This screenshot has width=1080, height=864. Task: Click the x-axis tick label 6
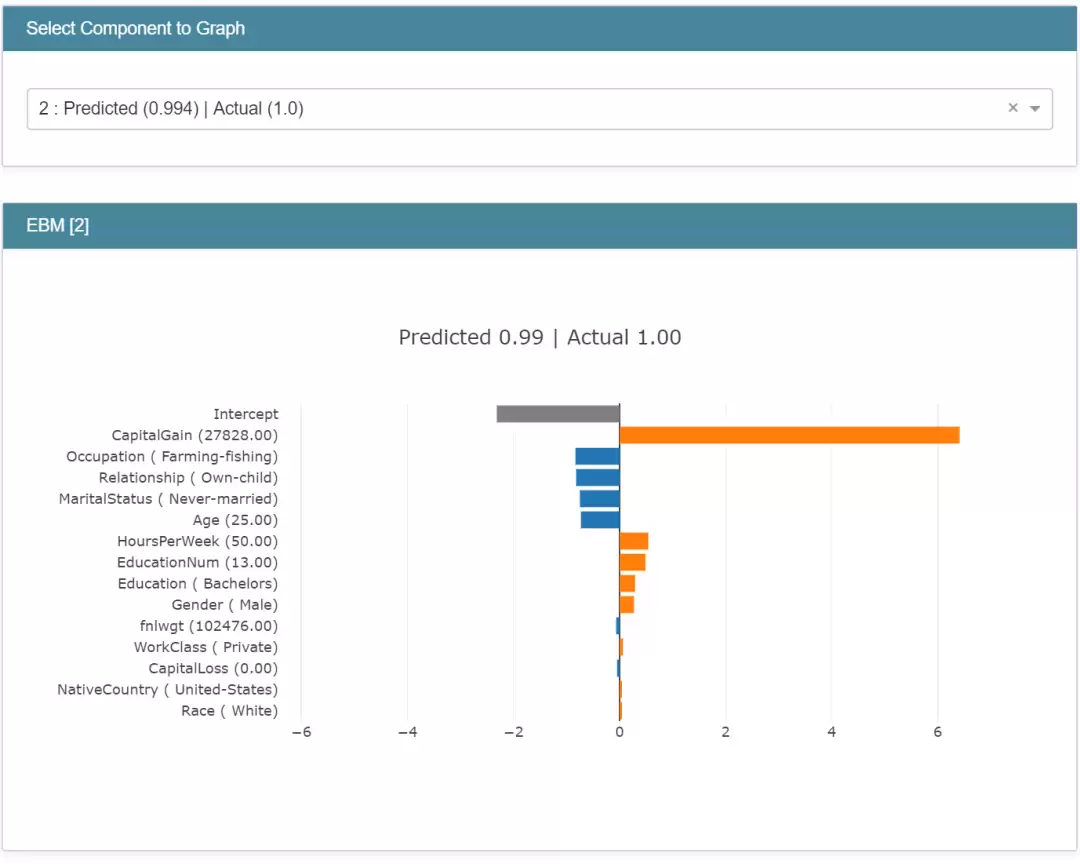pyautogui.click(x=937, y=732)
